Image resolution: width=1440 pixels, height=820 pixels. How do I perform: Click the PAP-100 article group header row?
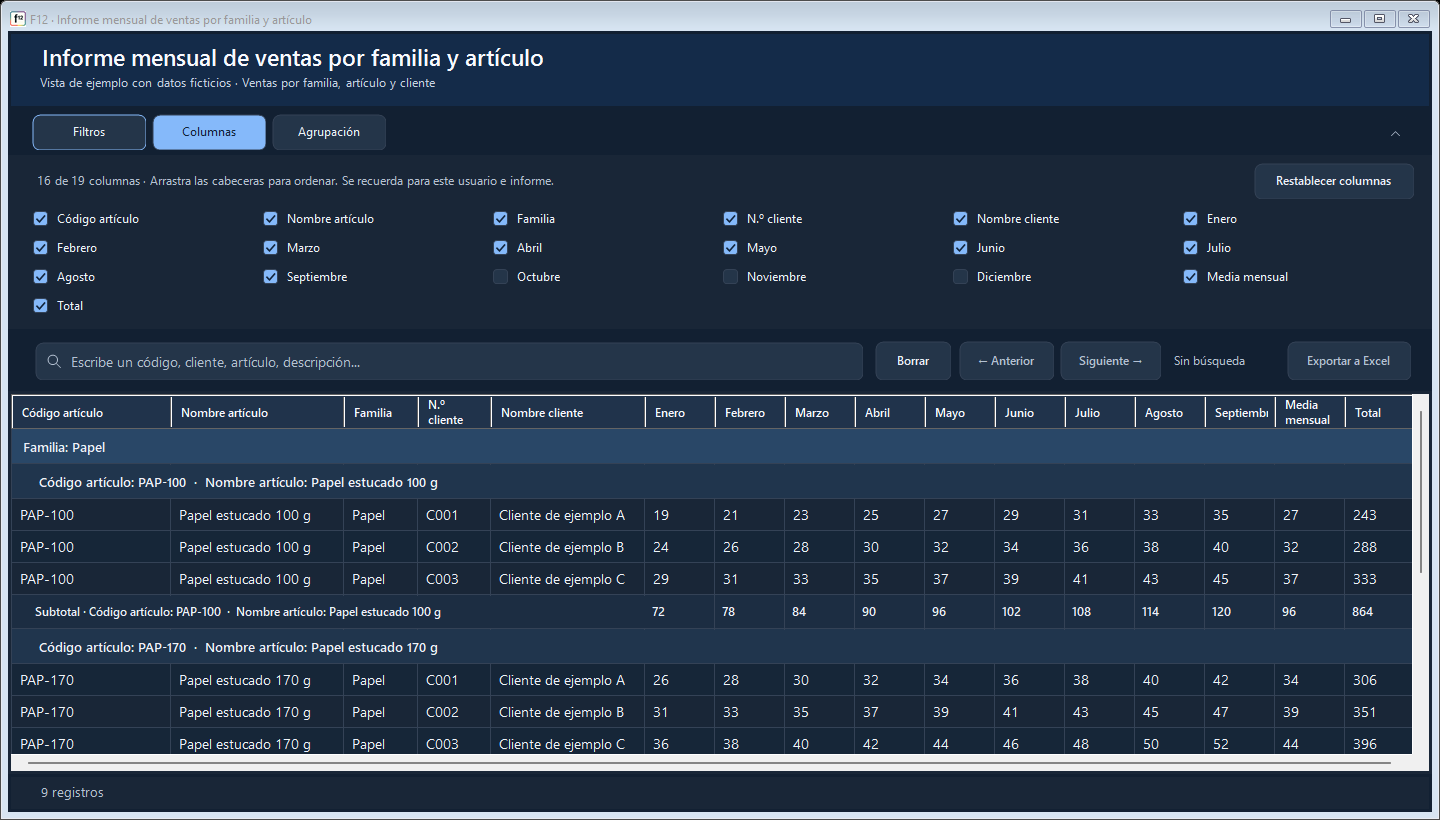(712, 482)
